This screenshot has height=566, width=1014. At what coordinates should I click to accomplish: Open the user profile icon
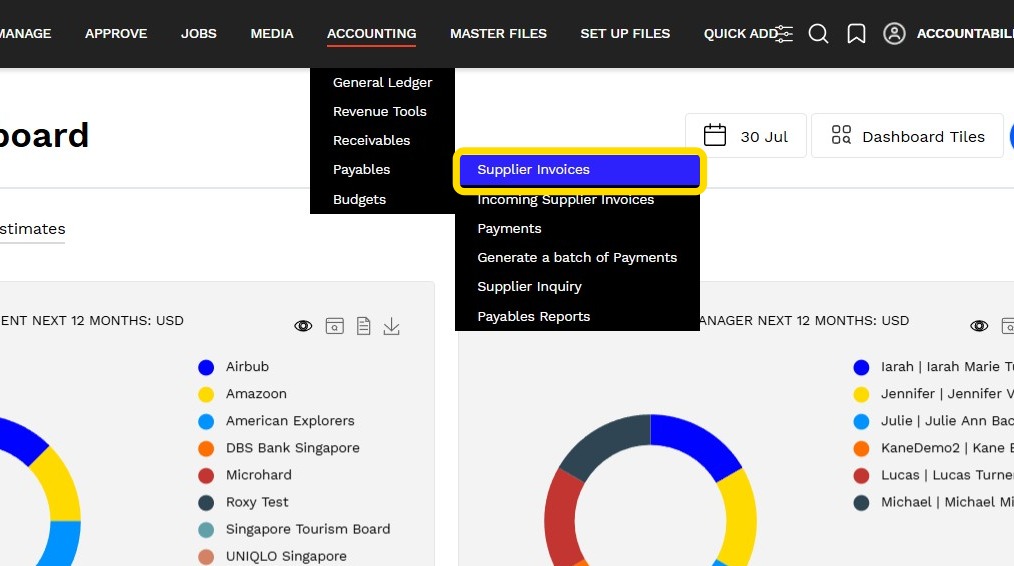tap(894, 34)
